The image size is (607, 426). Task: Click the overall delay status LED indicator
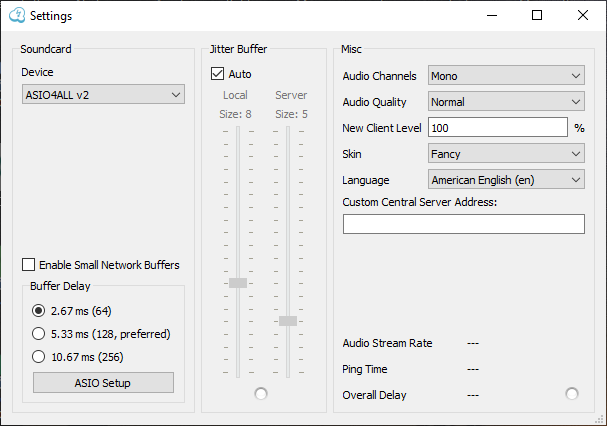coord(572,393)
